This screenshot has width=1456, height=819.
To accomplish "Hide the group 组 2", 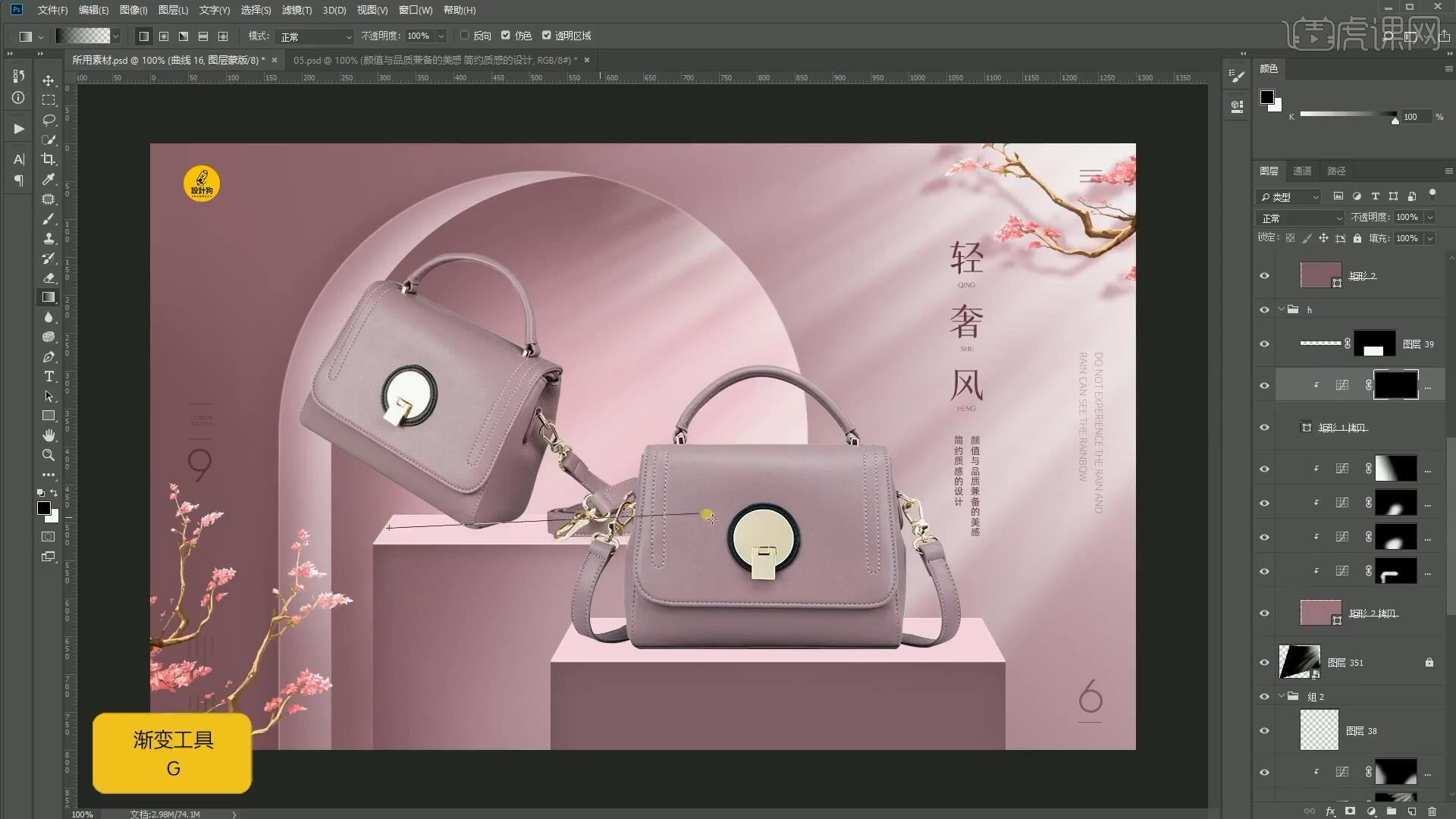I will (x=1264, y=696).
